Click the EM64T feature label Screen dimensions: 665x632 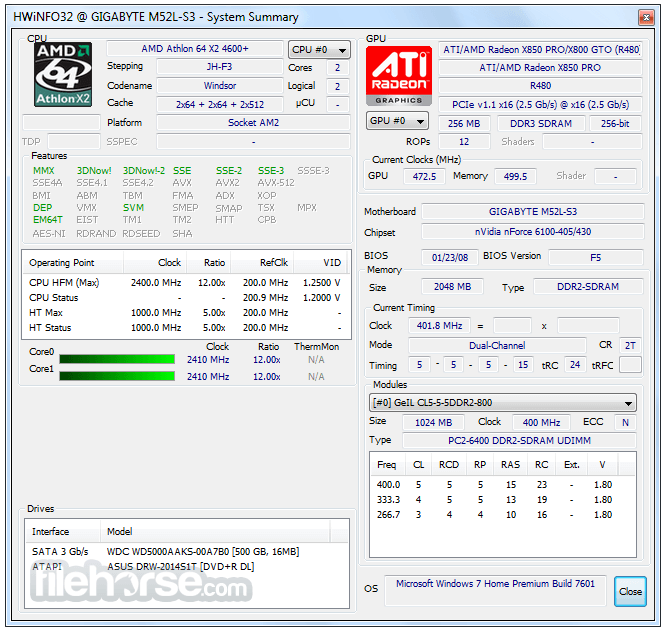(x=48, y=220)
